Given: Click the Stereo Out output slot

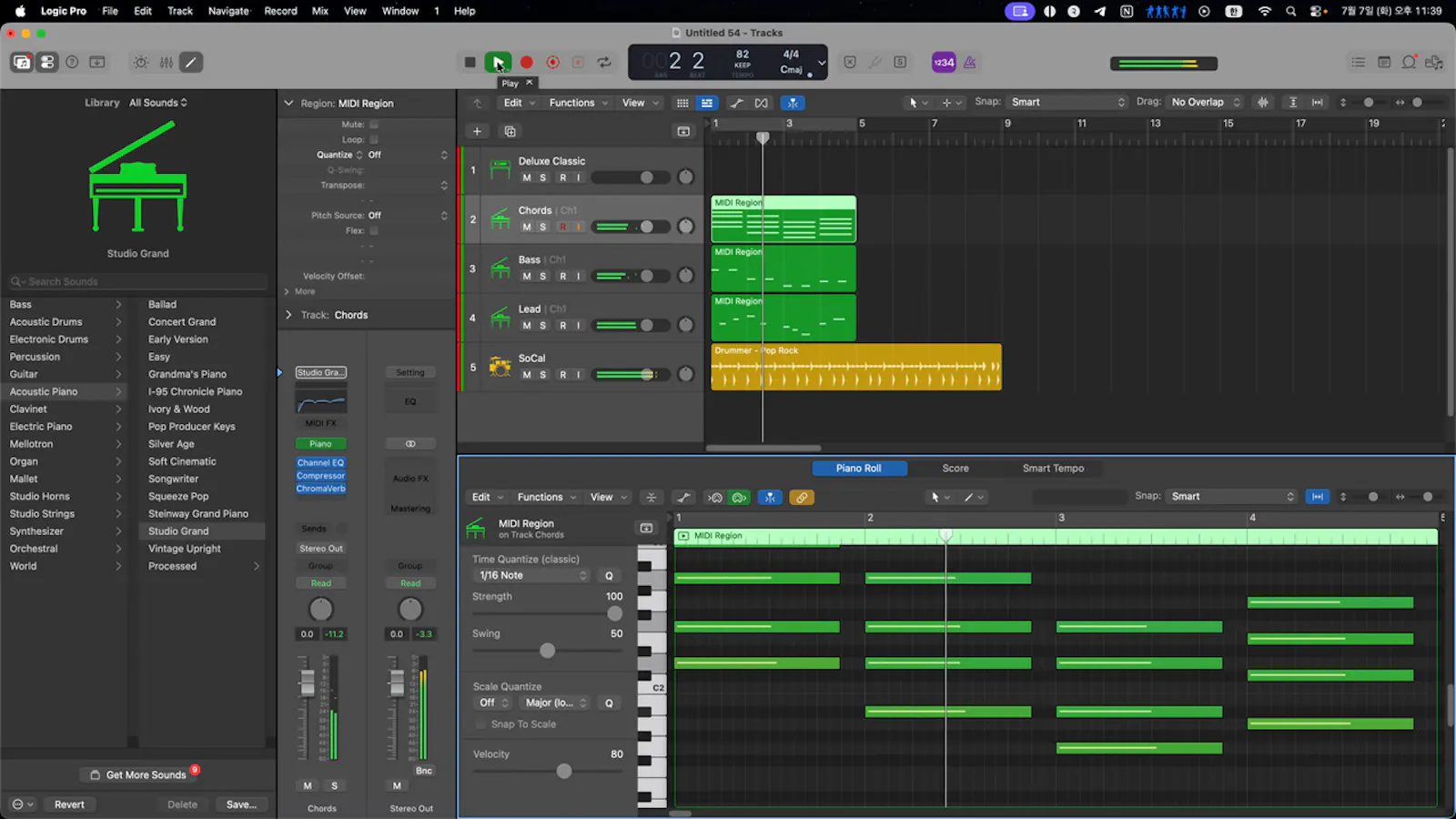Looking at the screenshot, I should click(321, 549).
